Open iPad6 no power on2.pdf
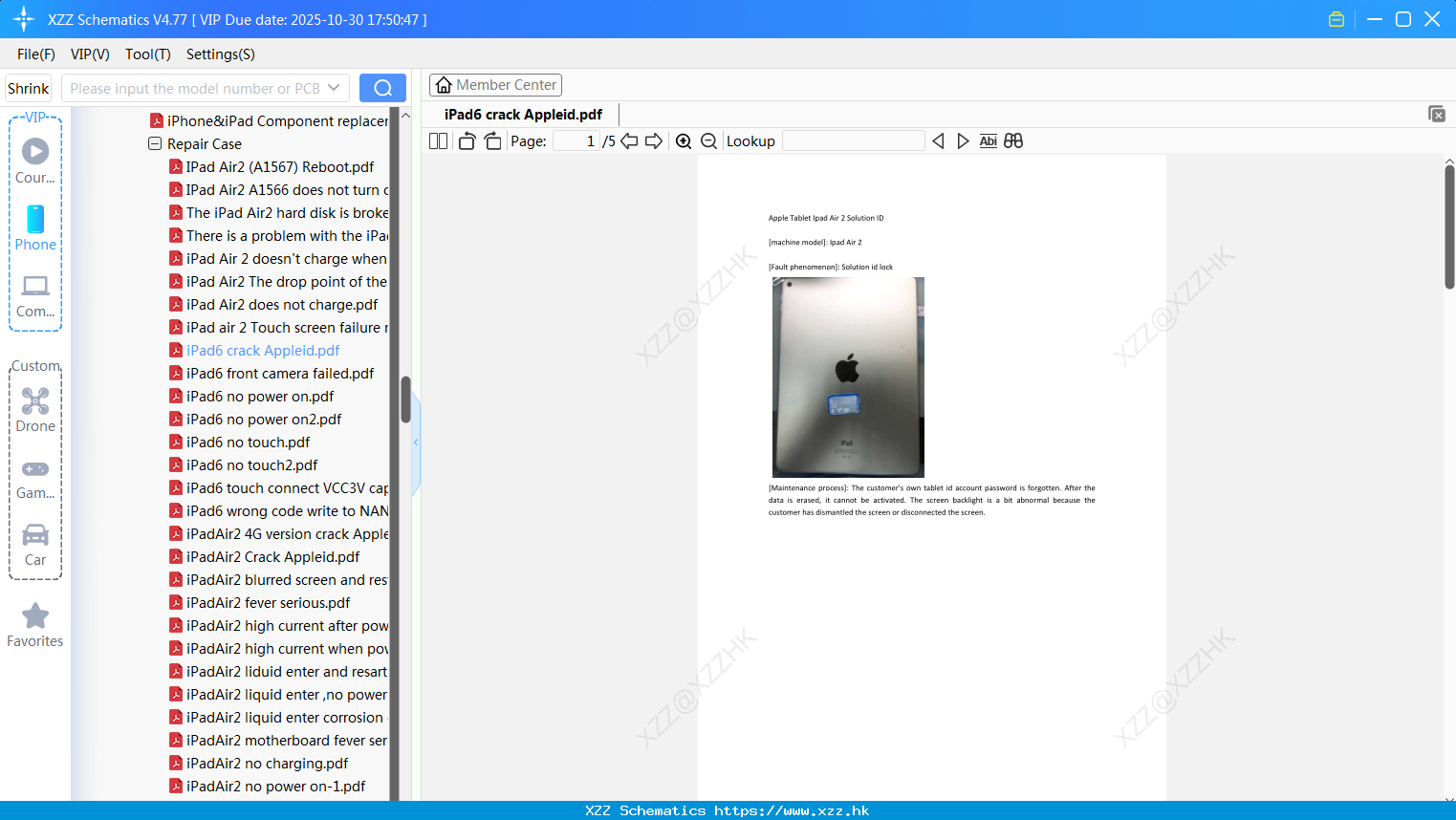This screenshot has width=1456, height=820. pyautogui.click(x=255, y=420)
